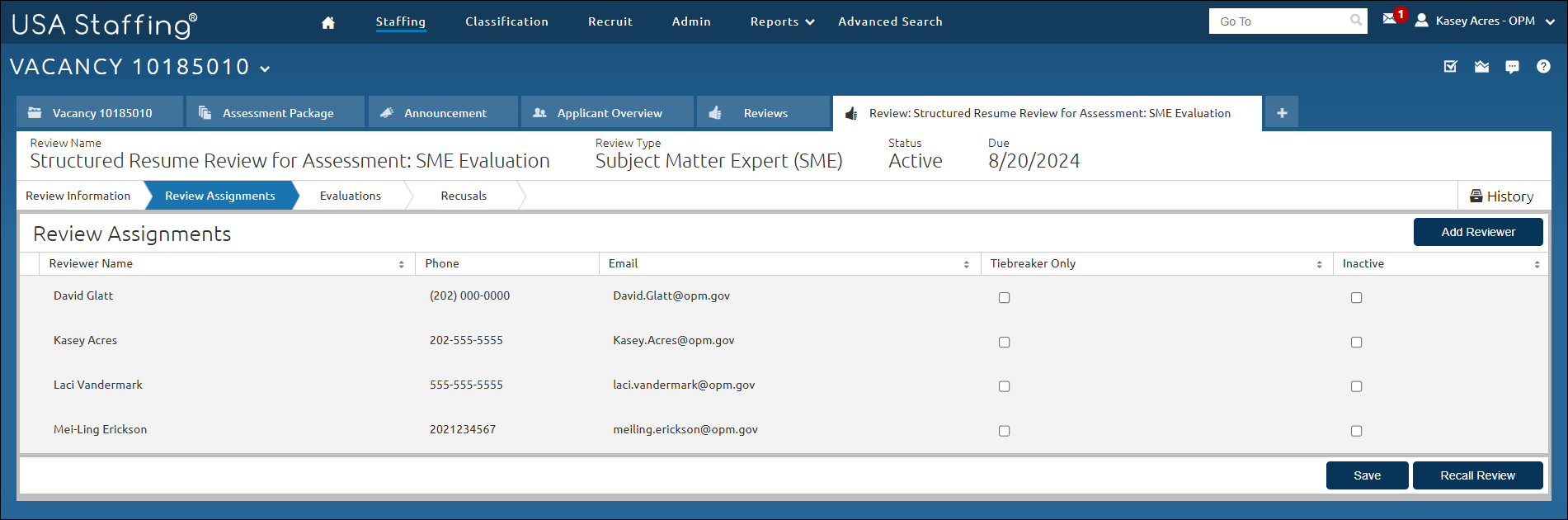Viewport: 1568px width, 520px height.
Task: Open the mail notifications envelope icon
Action: 1390,19
